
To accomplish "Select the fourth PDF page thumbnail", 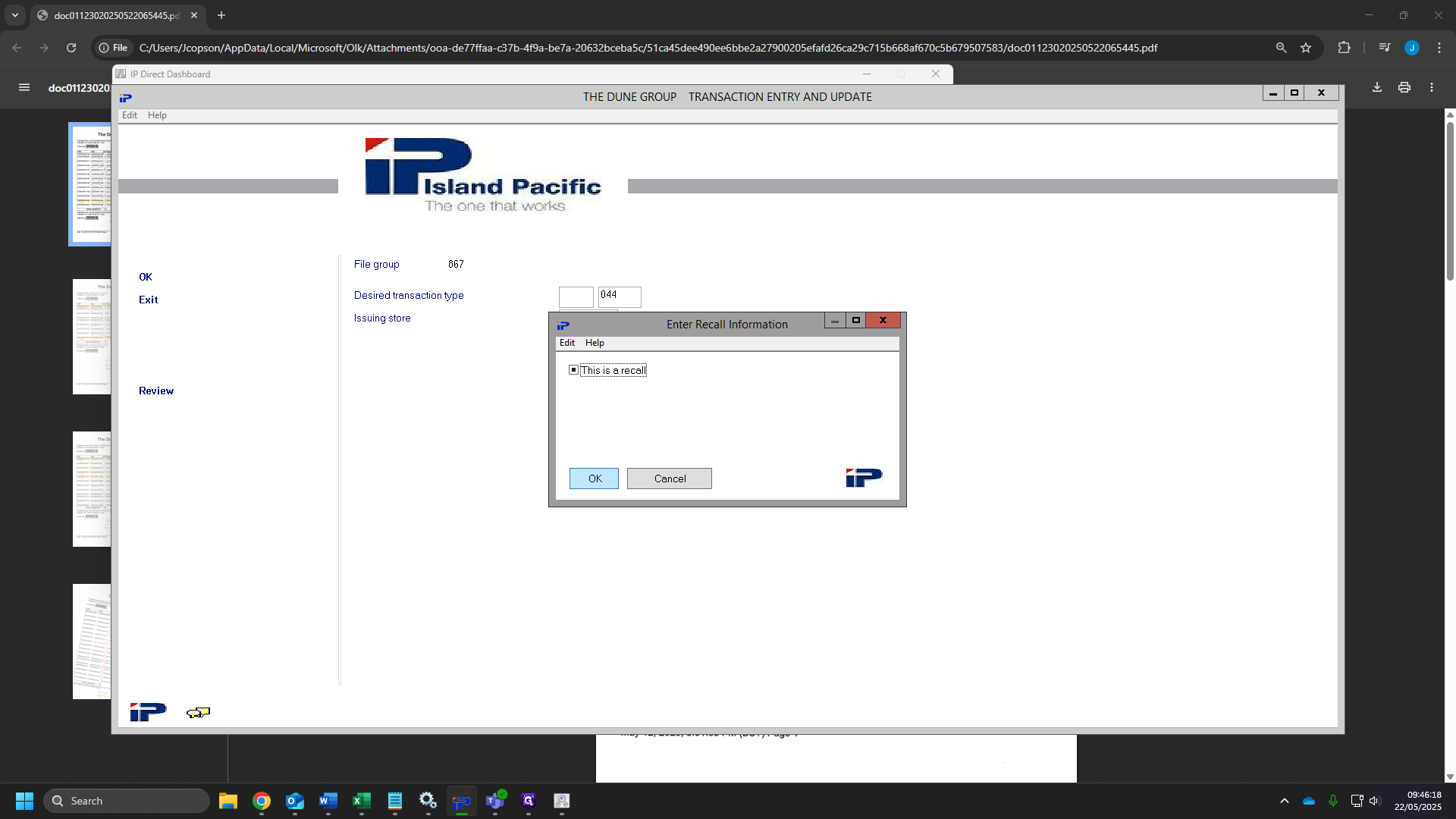I will (x=92, y=642).
